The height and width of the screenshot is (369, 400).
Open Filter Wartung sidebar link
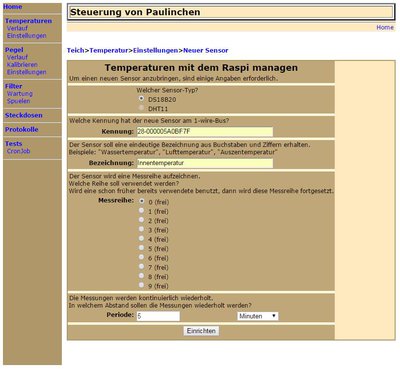click(20, 94)
